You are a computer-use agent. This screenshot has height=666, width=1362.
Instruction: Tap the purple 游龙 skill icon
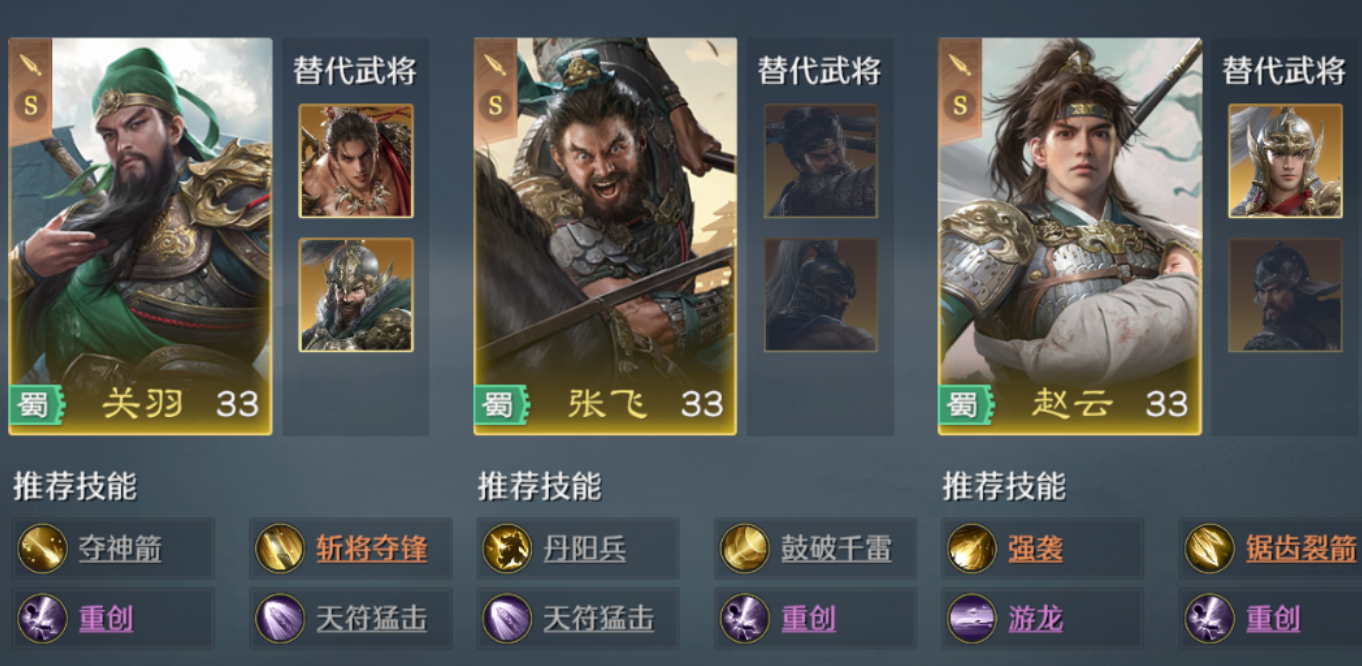click(971, 619)
